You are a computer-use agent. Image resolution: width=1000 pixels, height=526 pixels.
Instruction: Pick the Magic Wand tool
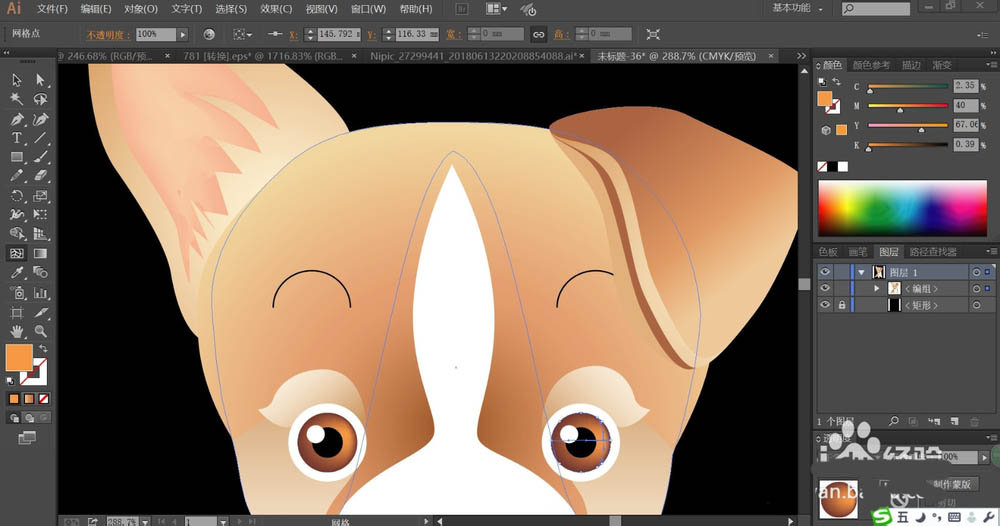tap(17, 99)
